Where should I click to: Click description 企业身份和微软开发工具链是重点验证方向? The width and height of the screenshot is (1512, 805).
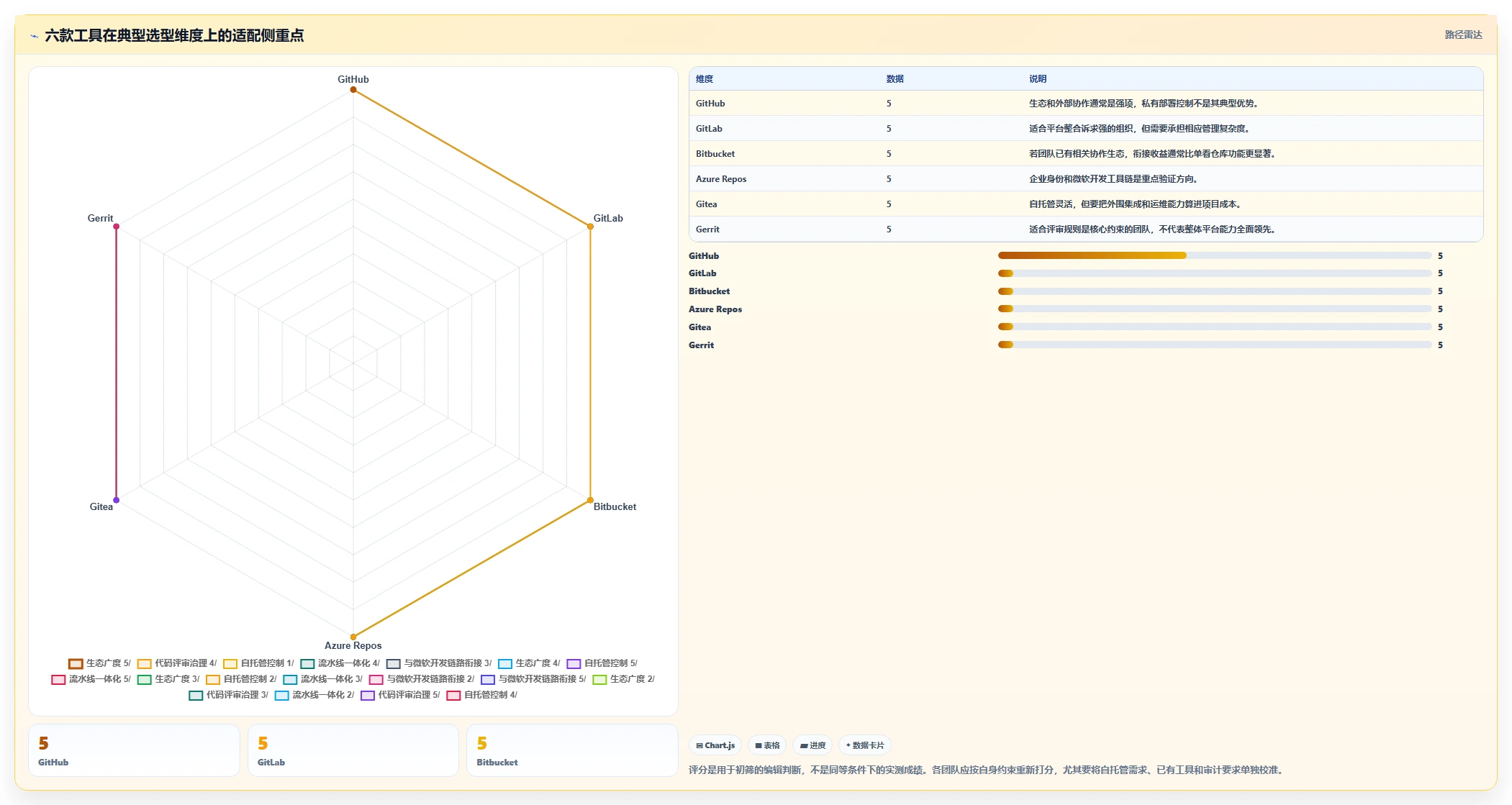click(1113, 179)
